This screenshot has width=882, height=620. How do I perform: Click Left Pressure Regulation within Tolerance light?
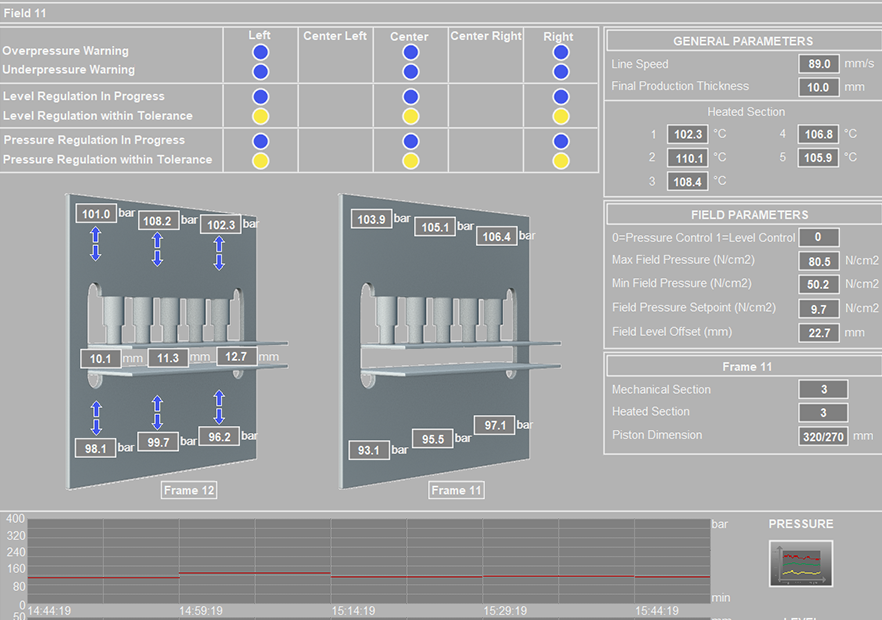(260, 160)
